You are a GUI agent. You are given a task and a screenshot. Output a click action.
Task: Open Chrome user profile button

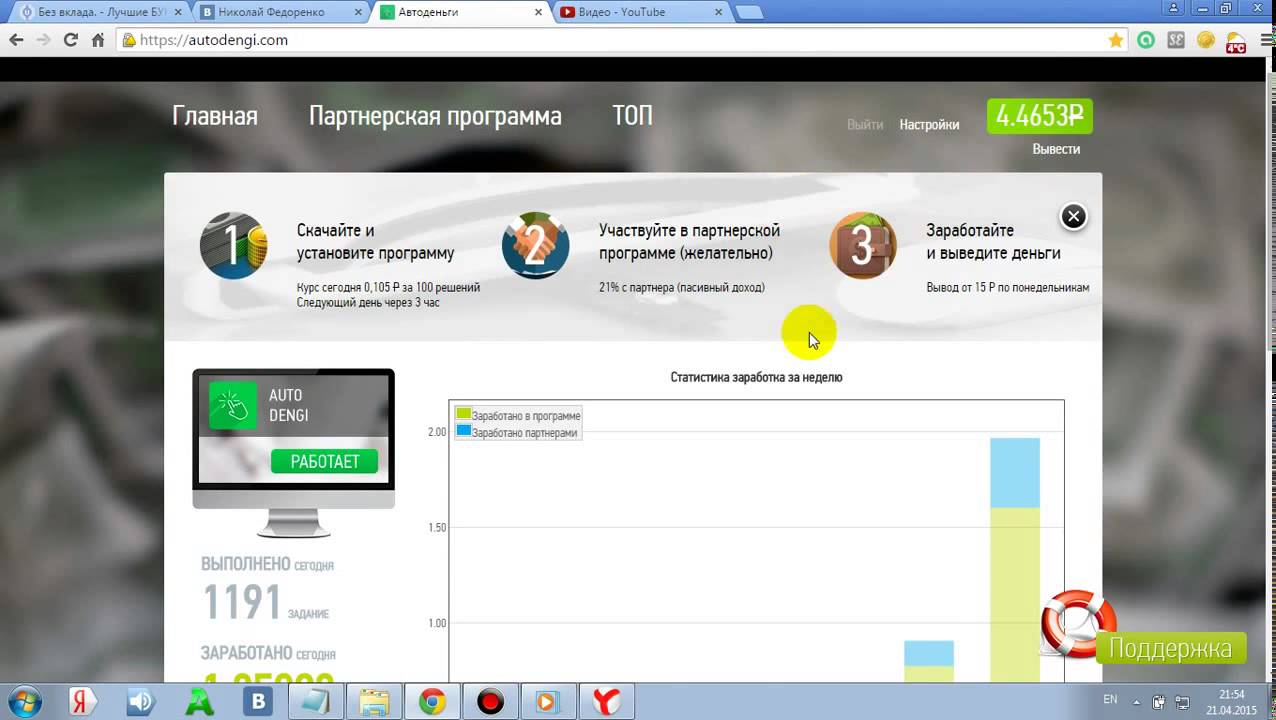[x=1173, y=7]
